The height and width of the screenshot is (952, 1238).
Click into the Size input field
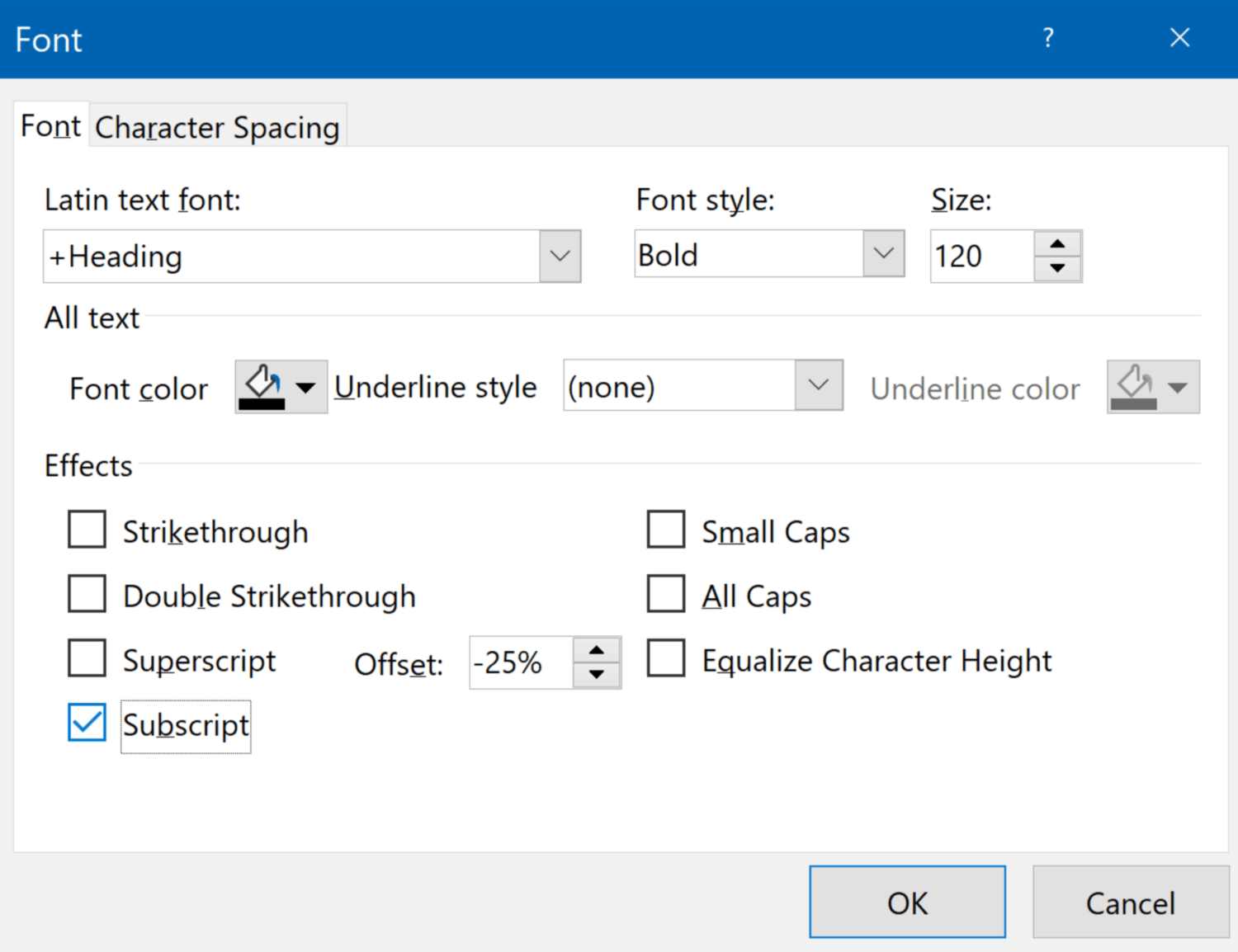pos(980,257)
